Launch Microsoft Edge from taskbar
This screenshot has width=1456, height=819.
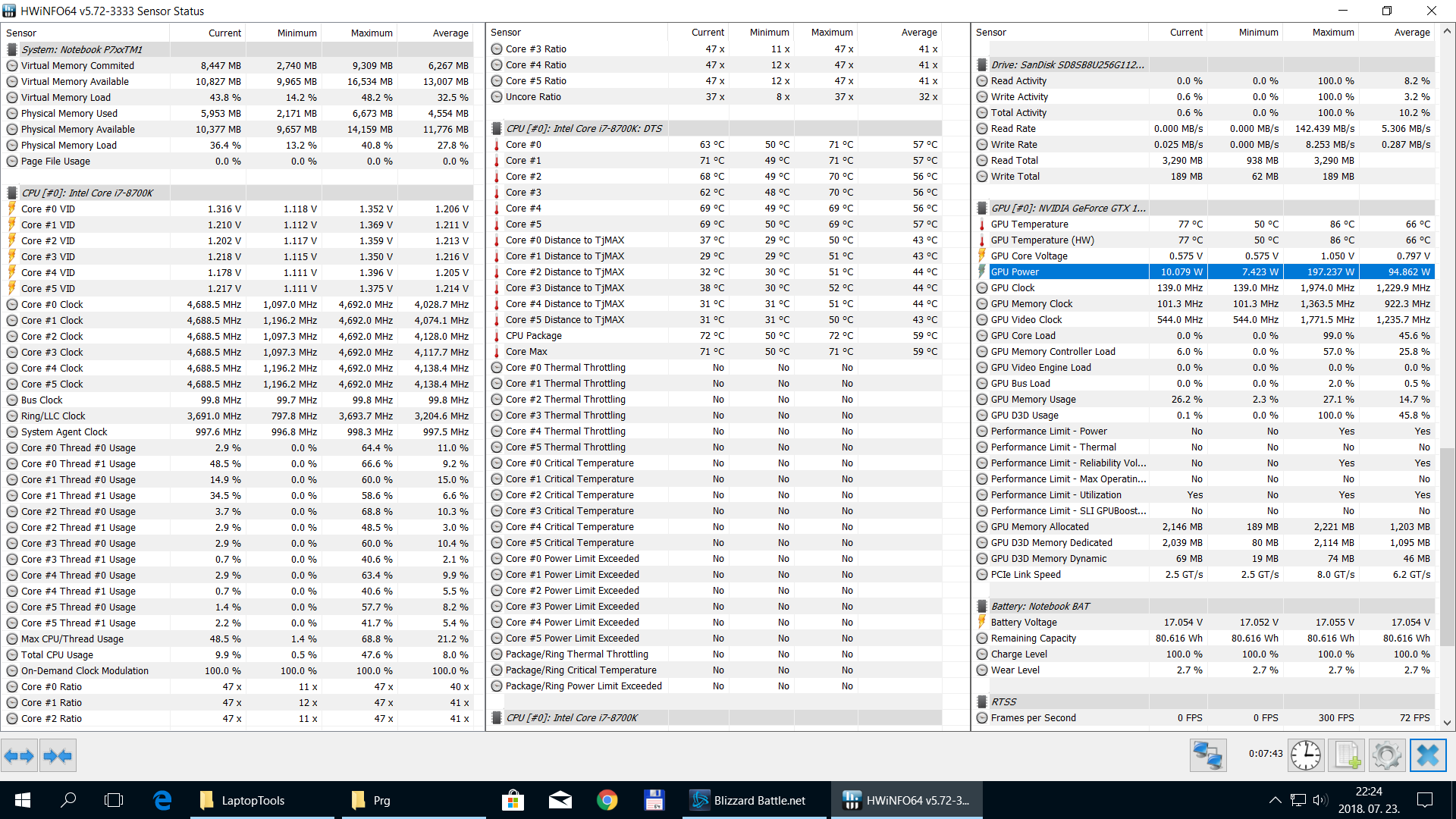[x=162, y=800]
